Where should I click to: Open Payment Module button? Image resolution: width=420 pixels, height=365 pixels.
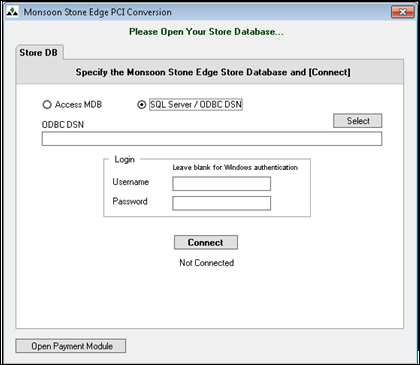[x=71, y=346]
